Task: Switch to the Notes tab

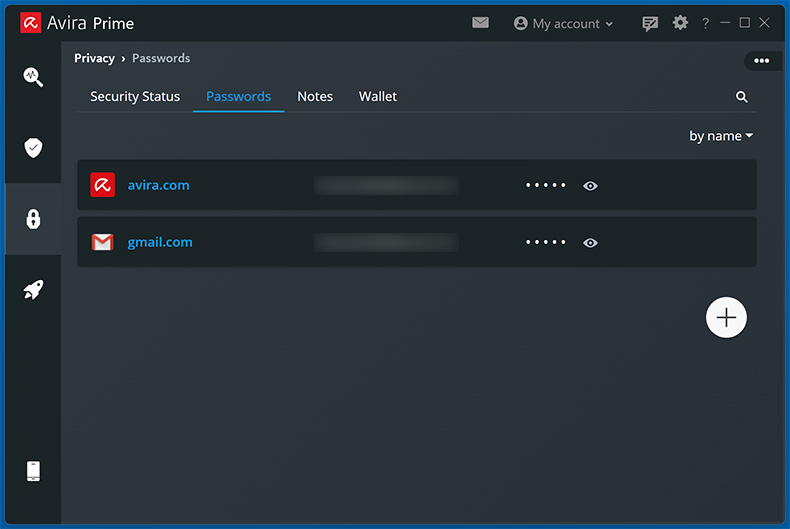Action: point(315,96)
